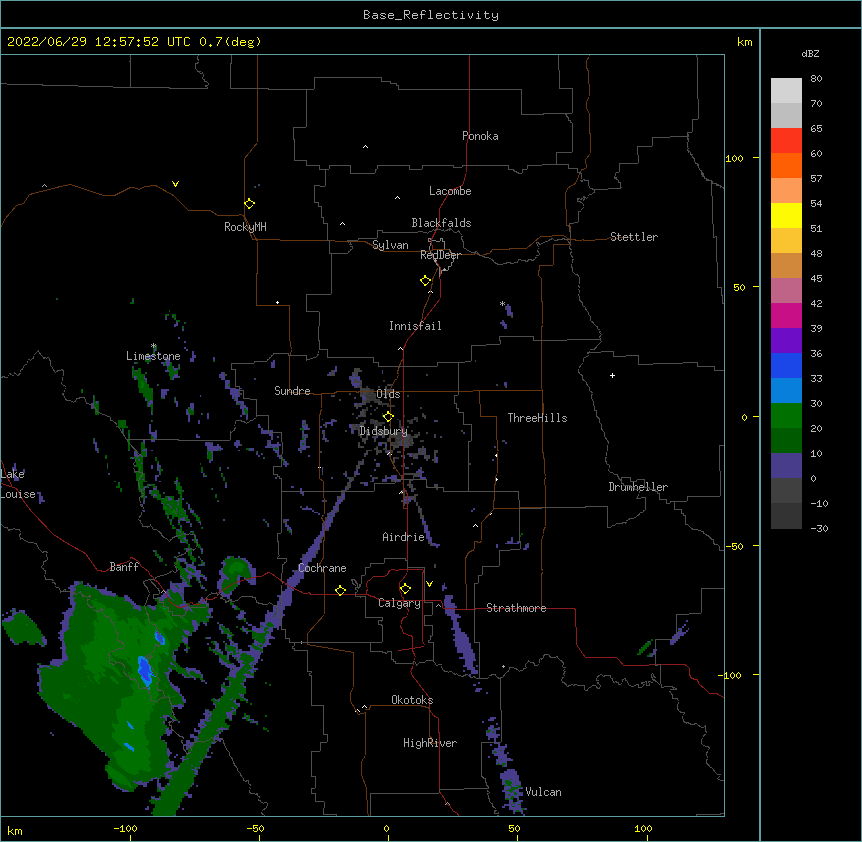Click the Sundre city label
The height and width of the screenshot is (842, 862).
coord(292,391)
